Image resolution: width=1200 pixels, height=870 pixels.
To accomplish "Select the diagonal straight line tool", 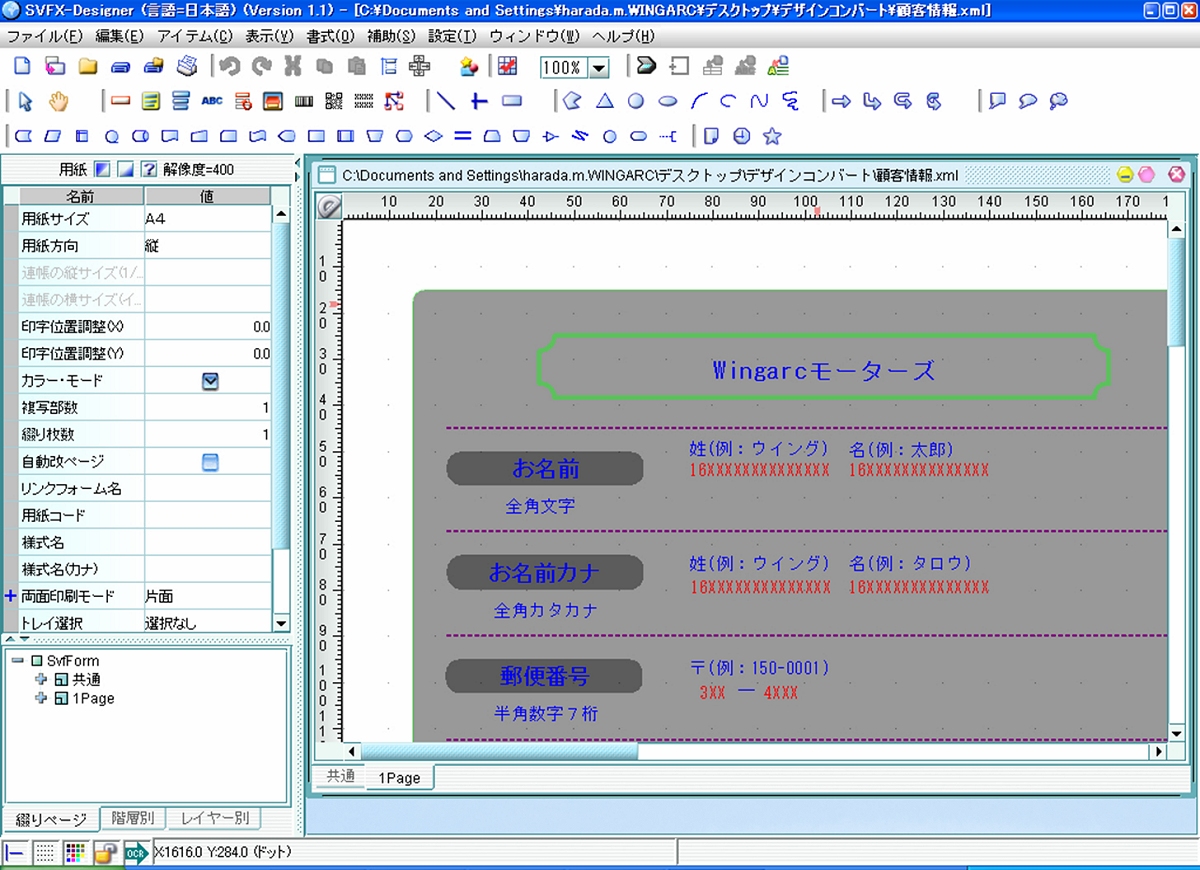I will (446, 101).
